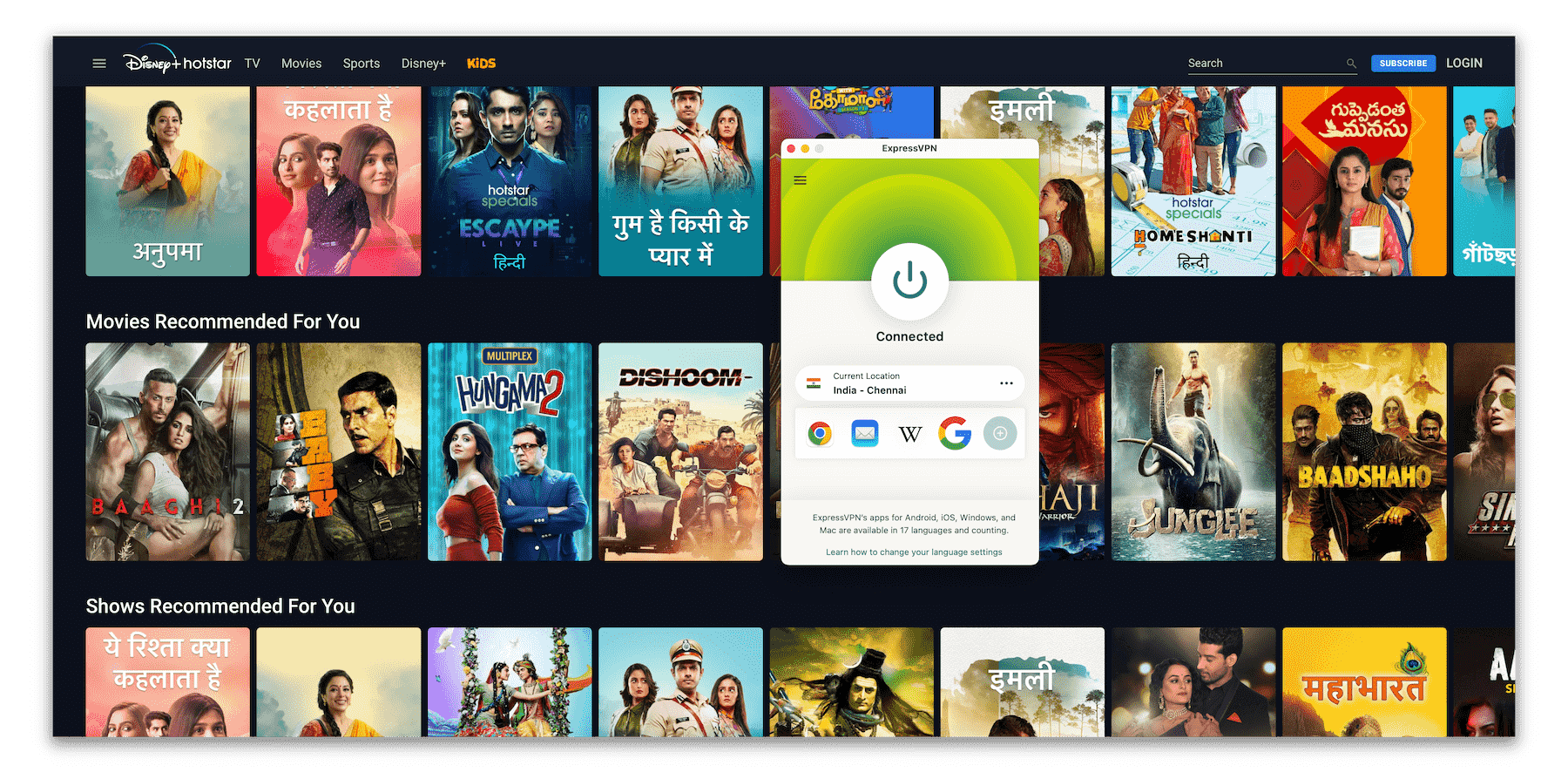Open the Mail shortcut in ExpressVPN
This screenshot has width=1568, height=772.
[x=865, y=433]
